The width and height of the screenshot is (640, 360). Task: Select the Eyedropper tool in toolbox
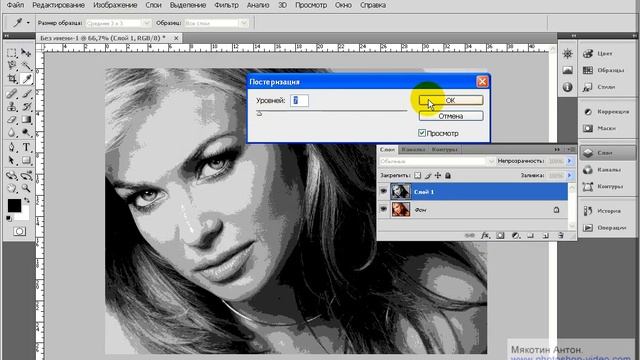(26, 79)
